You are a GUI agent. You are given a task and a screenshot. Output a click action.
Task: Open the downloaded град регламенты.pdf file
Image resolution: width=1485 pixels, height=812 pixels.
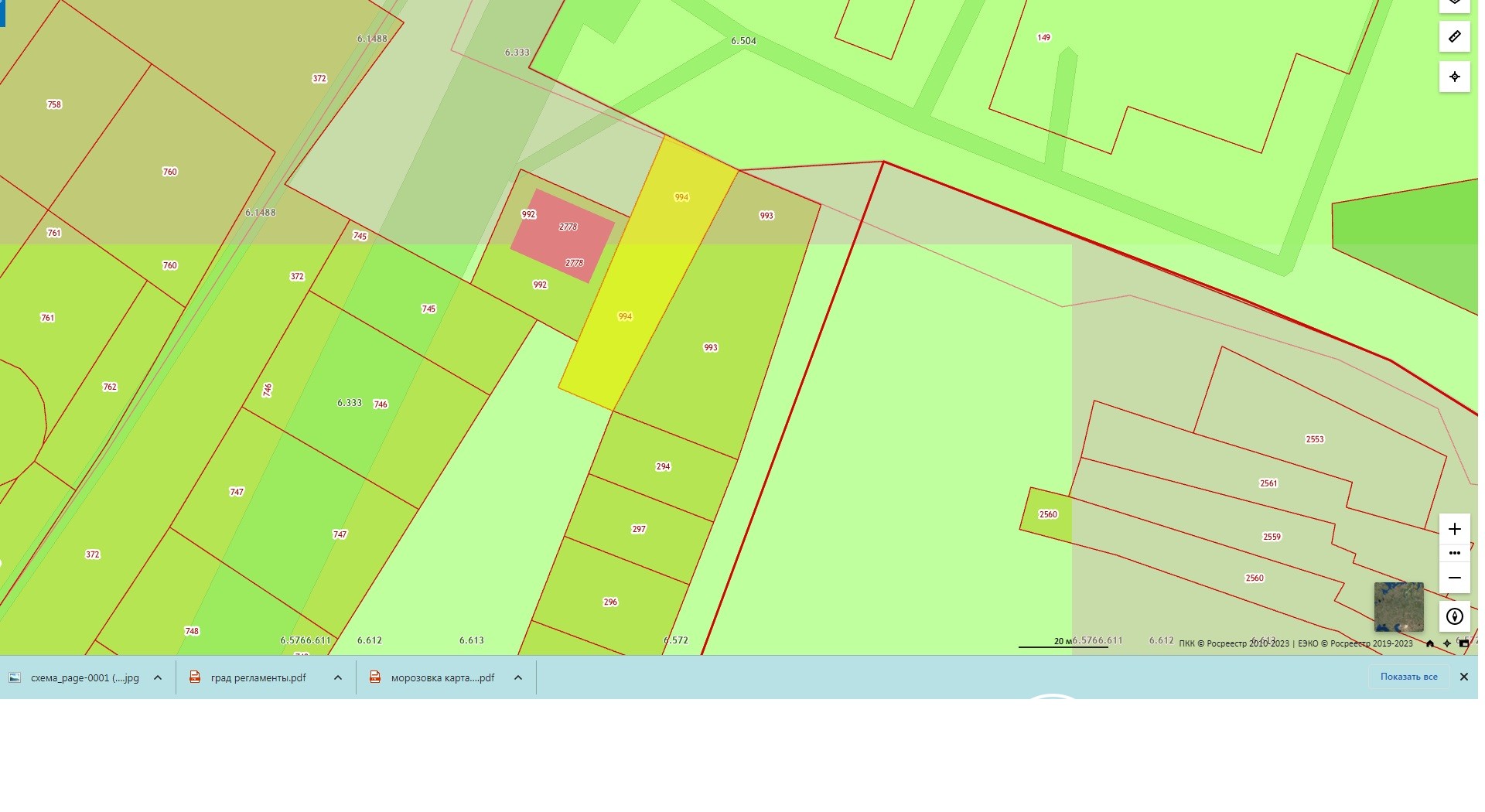tap(258, 677)
